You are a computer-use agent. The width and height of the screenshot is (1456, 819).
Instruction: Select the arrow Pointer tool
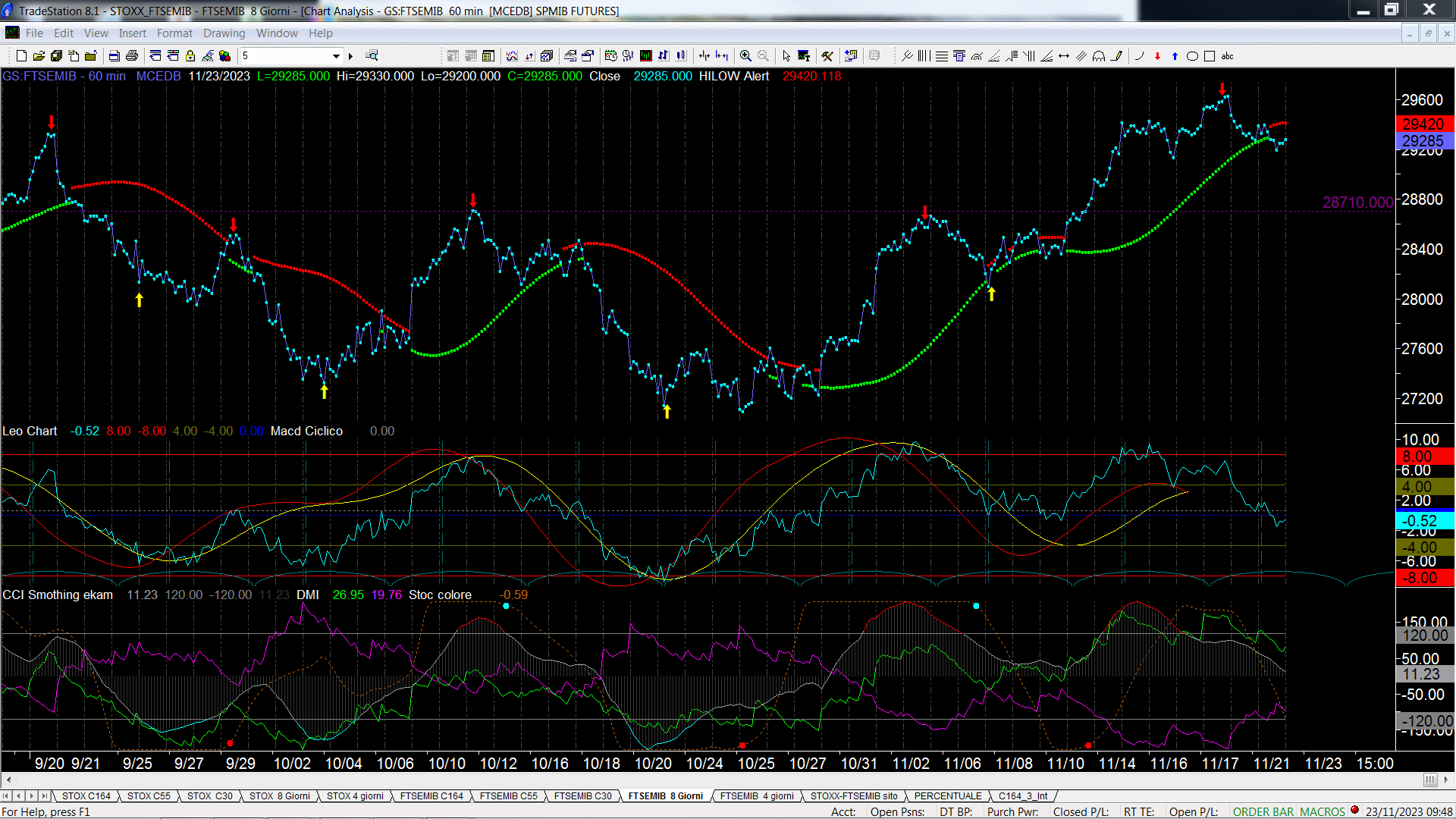pos(786,56)
